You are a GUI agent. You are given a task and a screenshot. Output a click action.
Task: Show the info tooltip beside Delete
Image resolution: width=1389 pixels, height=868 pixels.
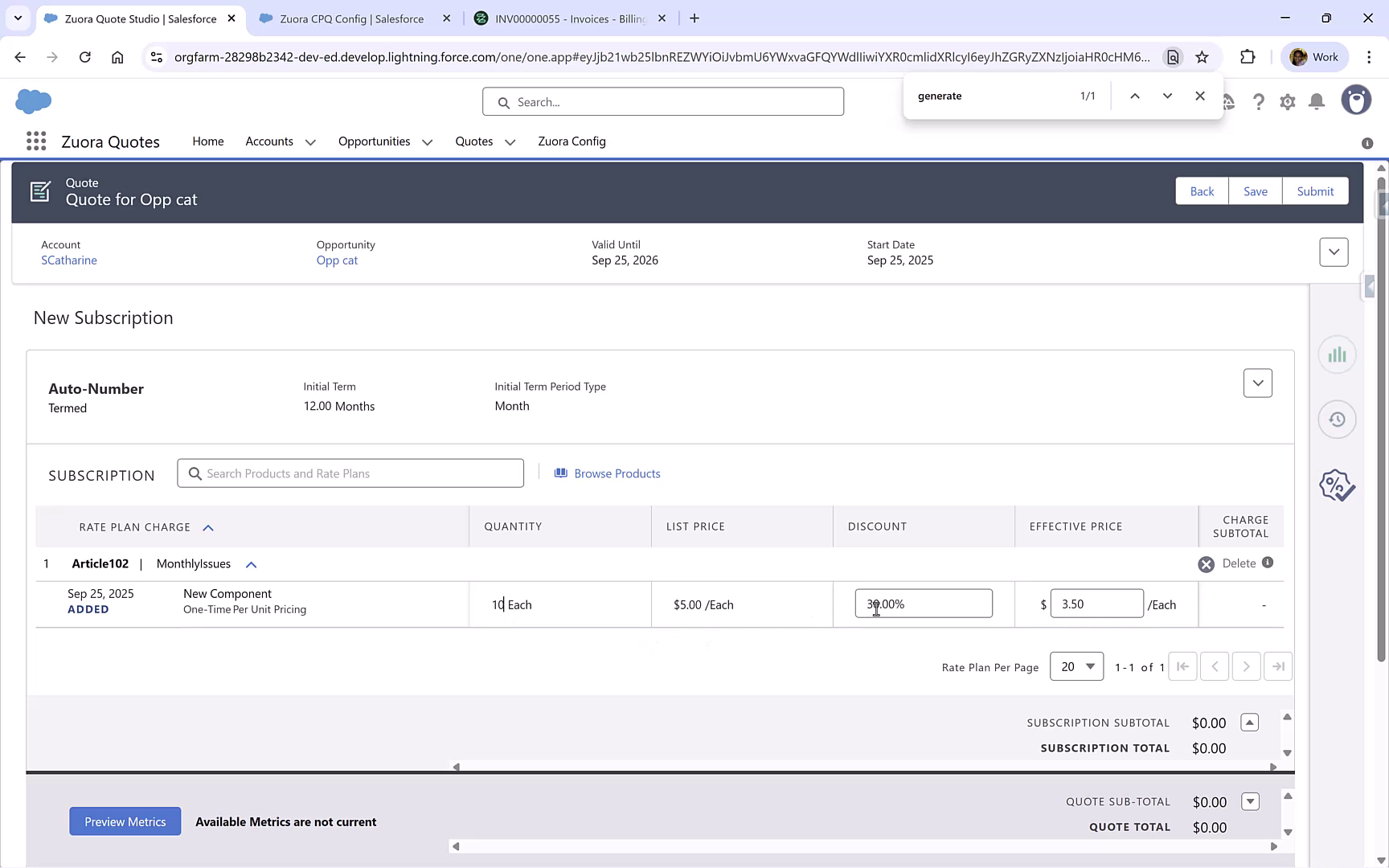1268,563
